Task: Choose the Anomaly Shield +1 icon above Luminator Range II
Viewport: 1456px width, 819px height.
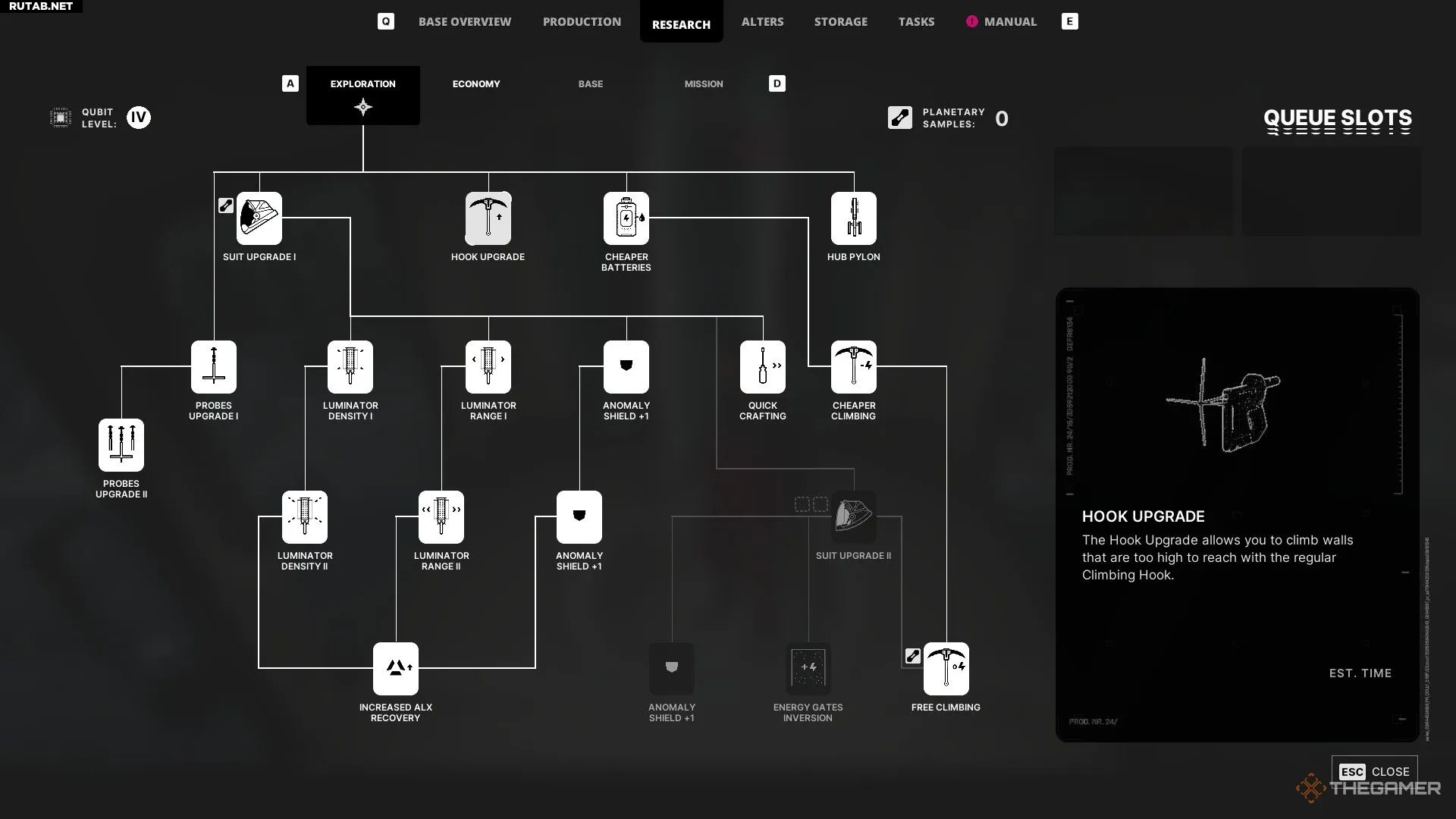Action: [626, 367]
